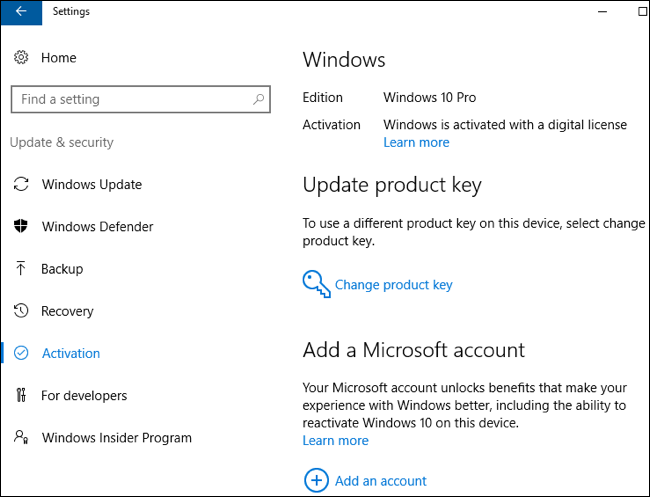Click 'Windows is activated with a digital license' text
The width and height of the screenshot is (650, 497).
[505, 125]
